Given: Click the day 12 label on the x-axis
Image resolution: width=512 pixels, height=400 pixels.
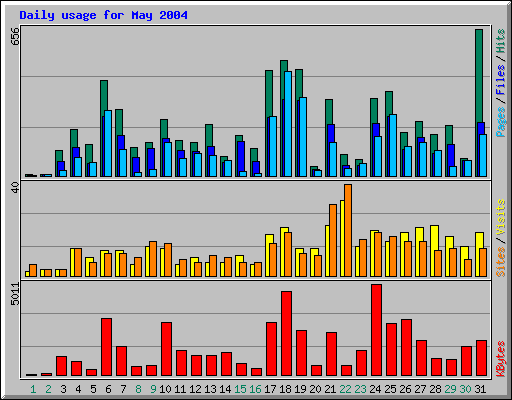Looking at the screenshot, I should click(195, 389).
